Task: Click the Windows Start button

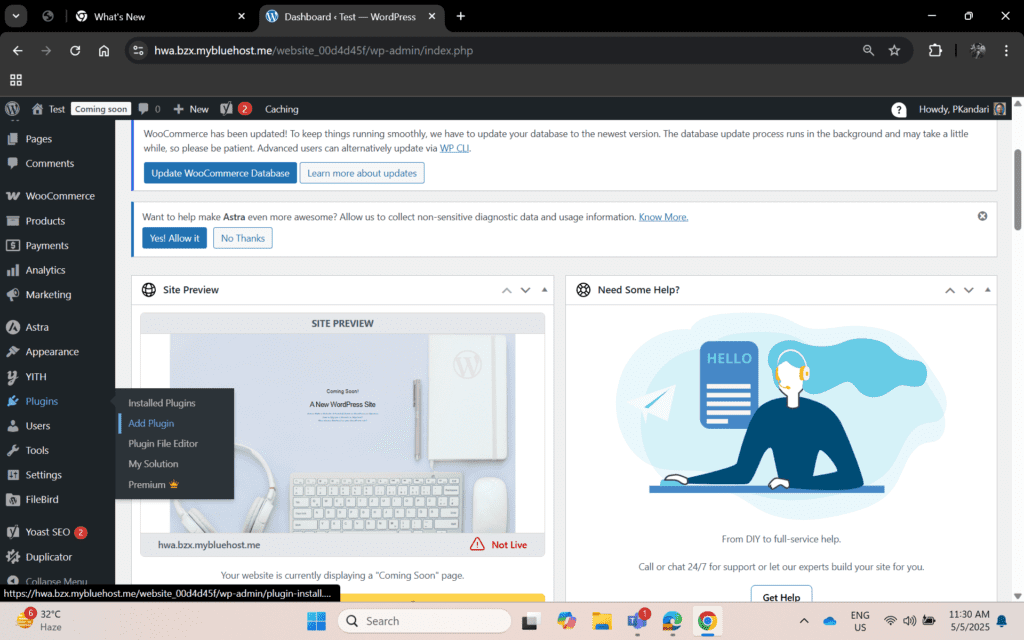Action: [317, 621]
